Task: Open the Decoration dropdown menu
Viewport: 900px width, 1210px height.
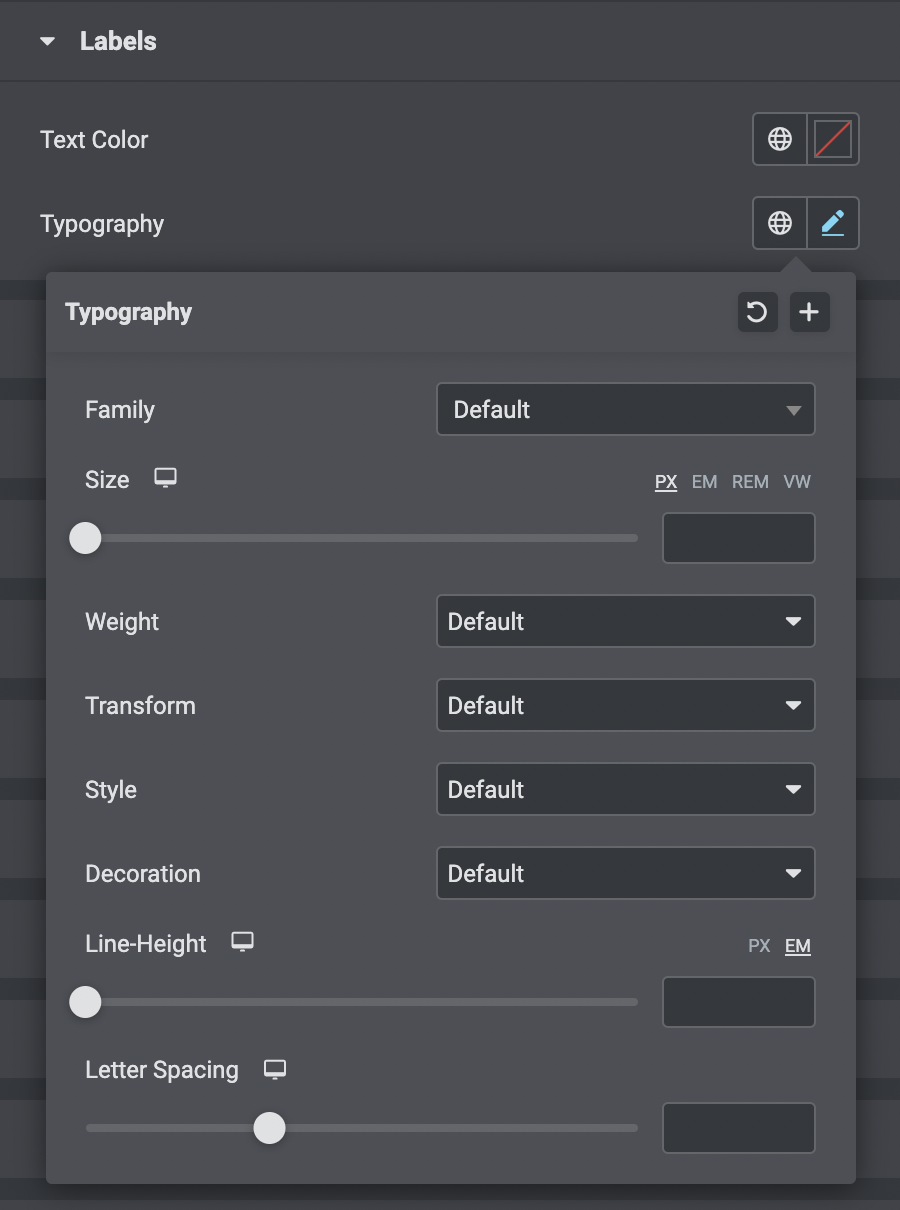Action: pos(625,873)
